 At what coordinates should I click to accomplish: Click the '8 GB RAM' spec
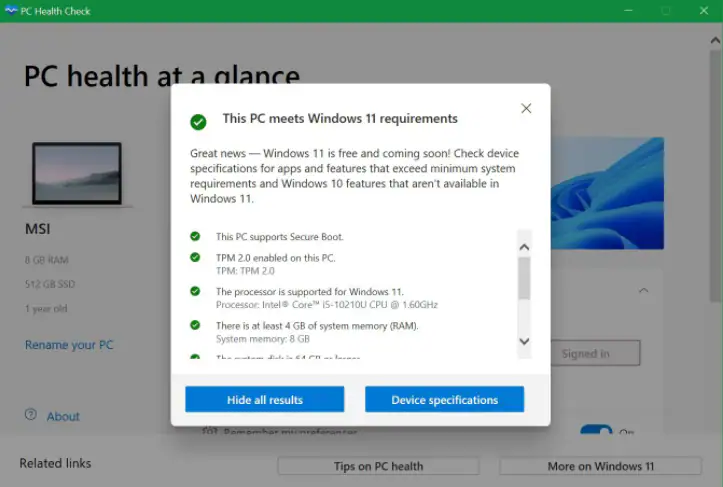47,260
